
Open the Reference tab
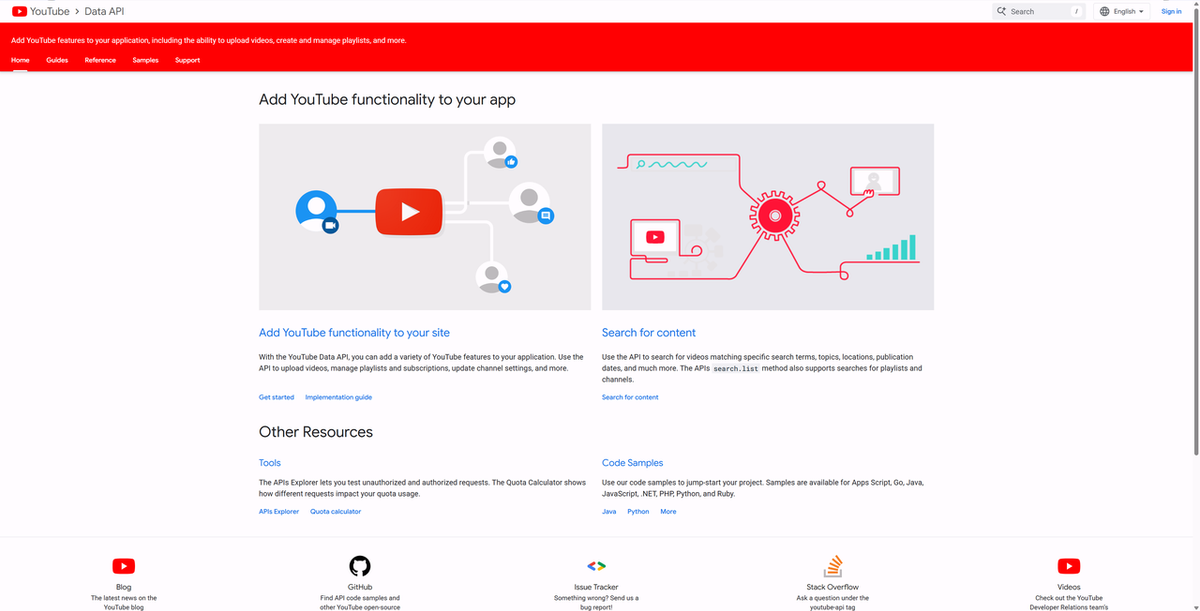[100, 60]
